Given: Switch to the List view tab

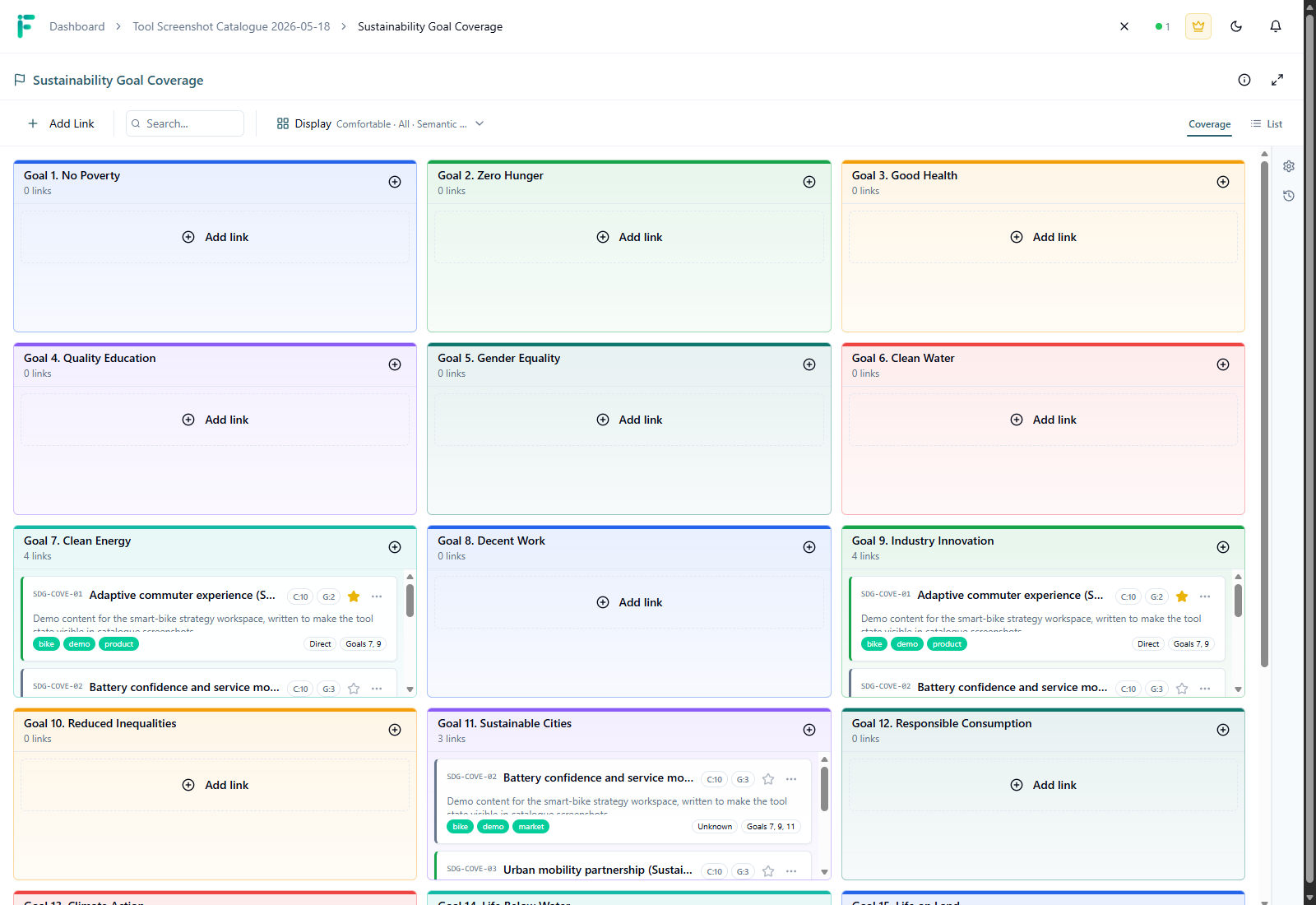Looking at the screenshot, I should pyautogui.click(x=1267, y=124).
